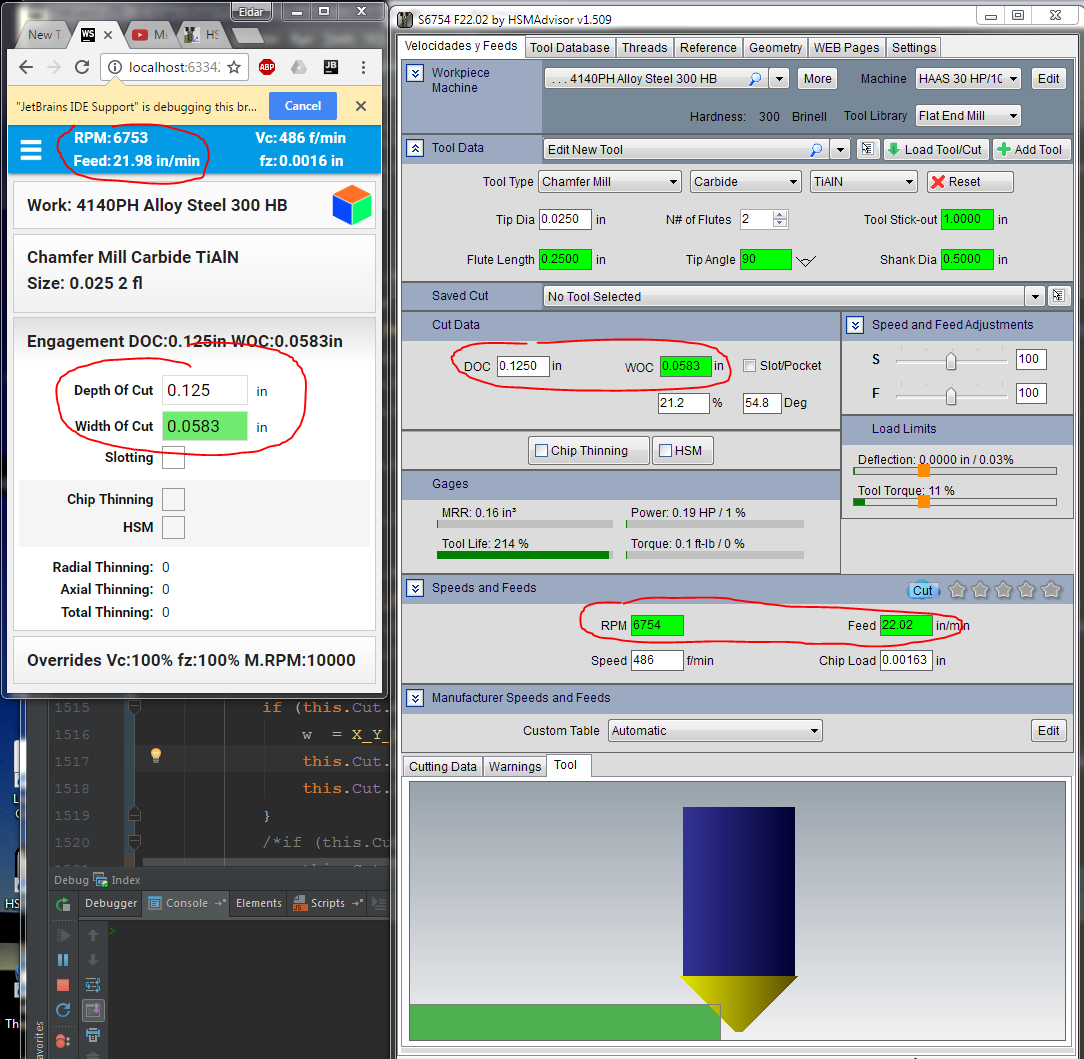Check the Slot/Pocket box in HSMAdvisor
The image size is (1084, 1059).
[x=749, y=366]
